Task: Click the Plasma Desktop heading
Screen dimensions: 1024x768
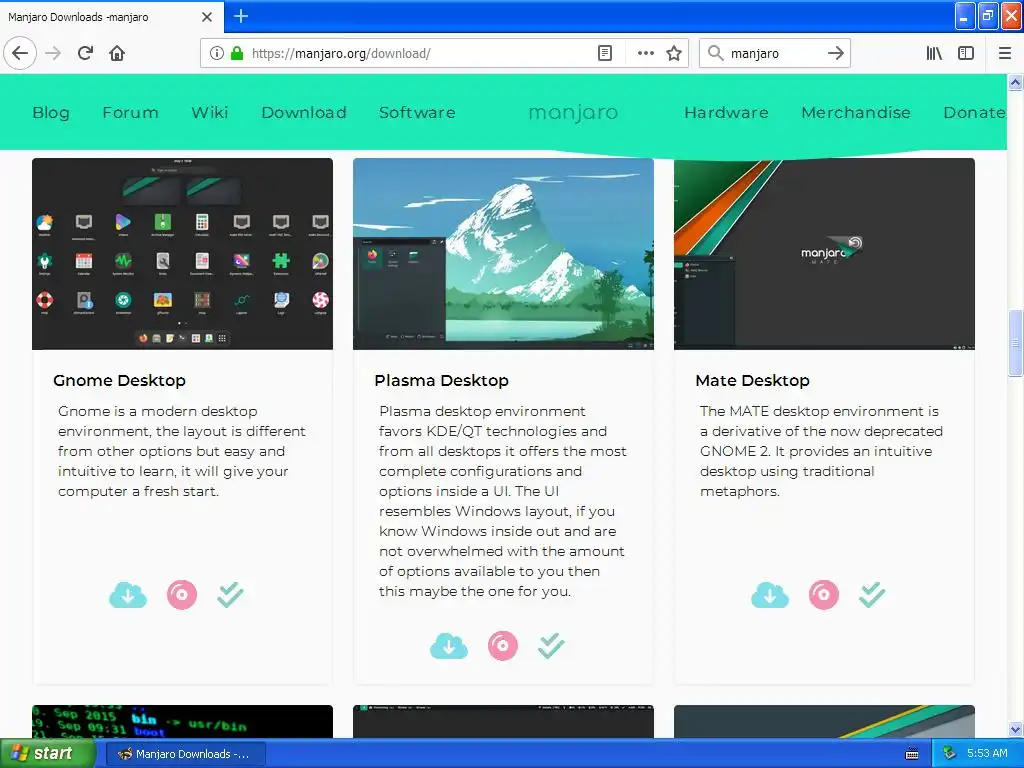Action: point(441,381)
